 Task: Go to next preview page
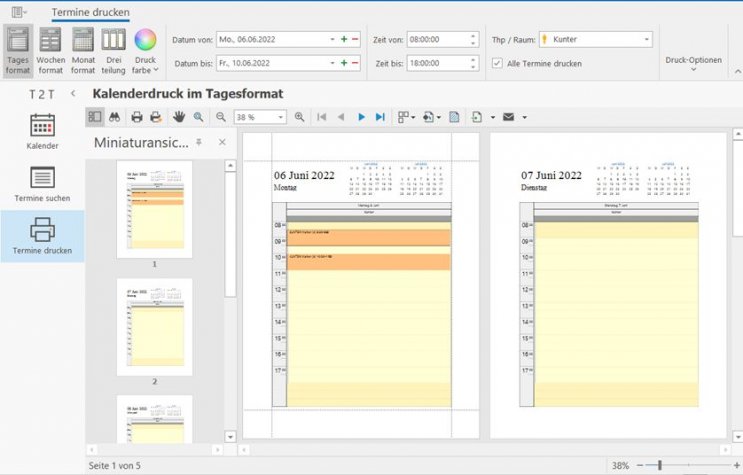click(x=361, y=117)
